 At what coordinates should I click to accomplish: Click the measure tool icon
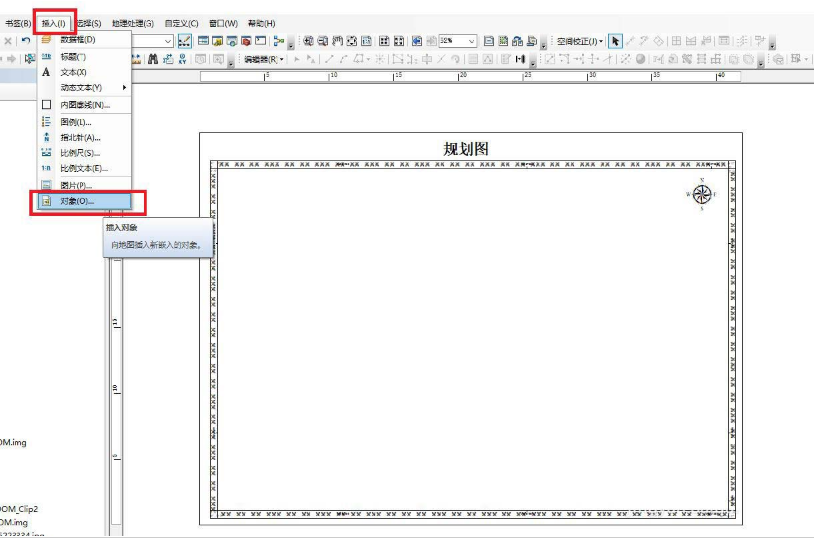(x=136, y=59)
